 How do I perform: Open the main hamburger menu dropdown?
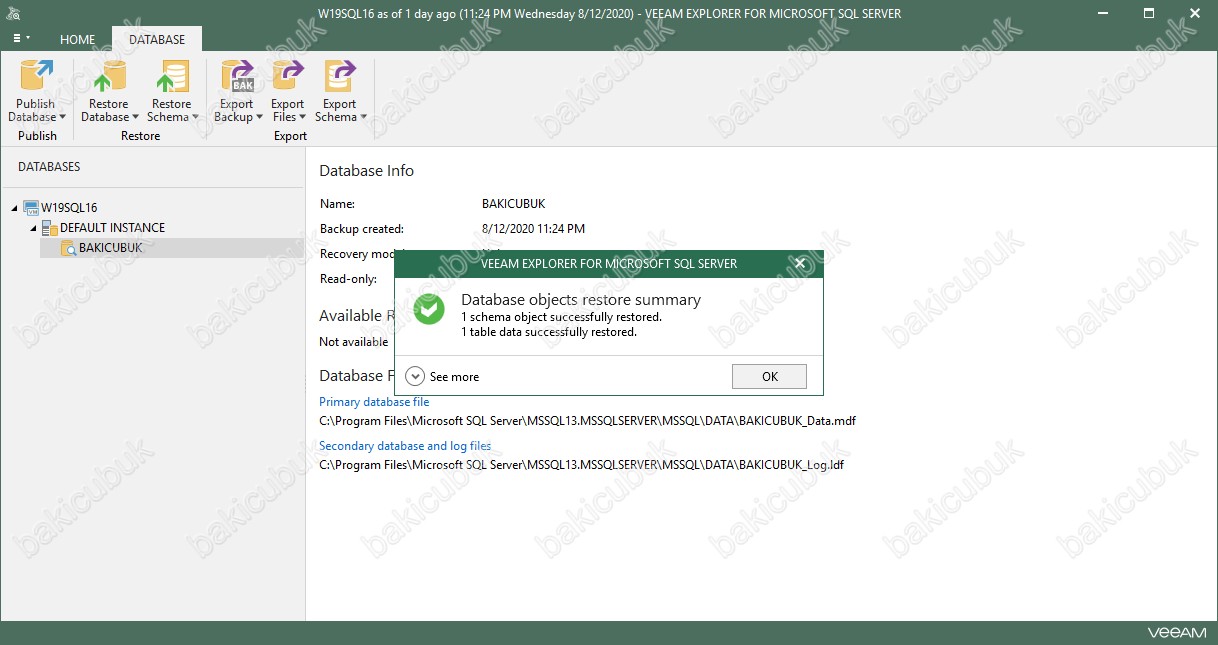(x=21, y=38)
